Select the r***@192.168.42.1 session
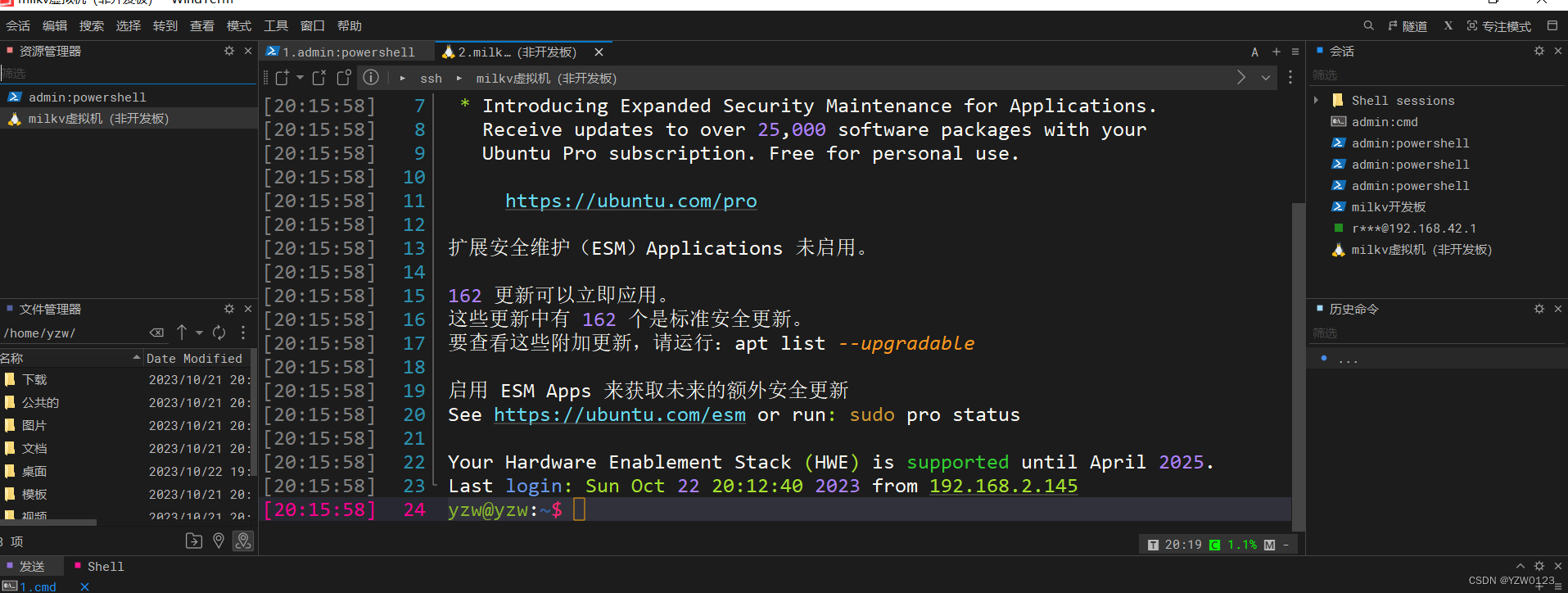The width and height of the screenshot is (1568, 593). 1414,229
